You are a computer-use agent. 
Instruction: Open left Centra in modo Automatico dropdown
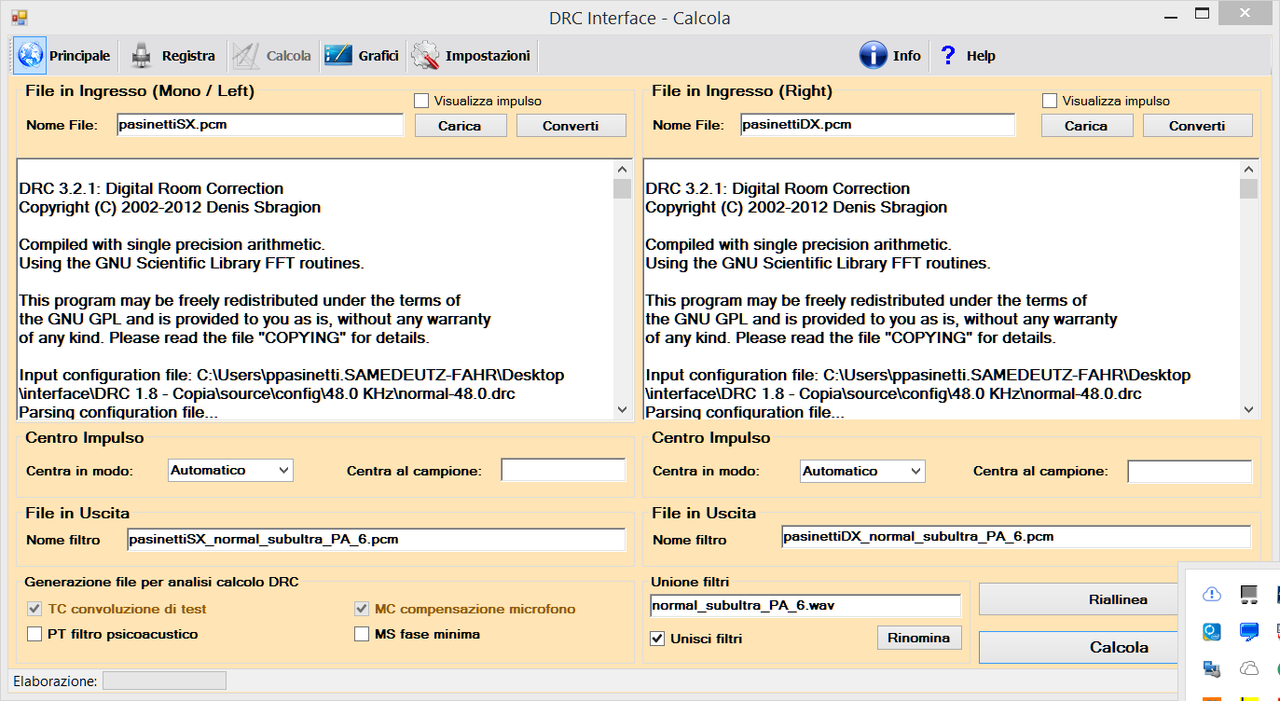[230, 470]
